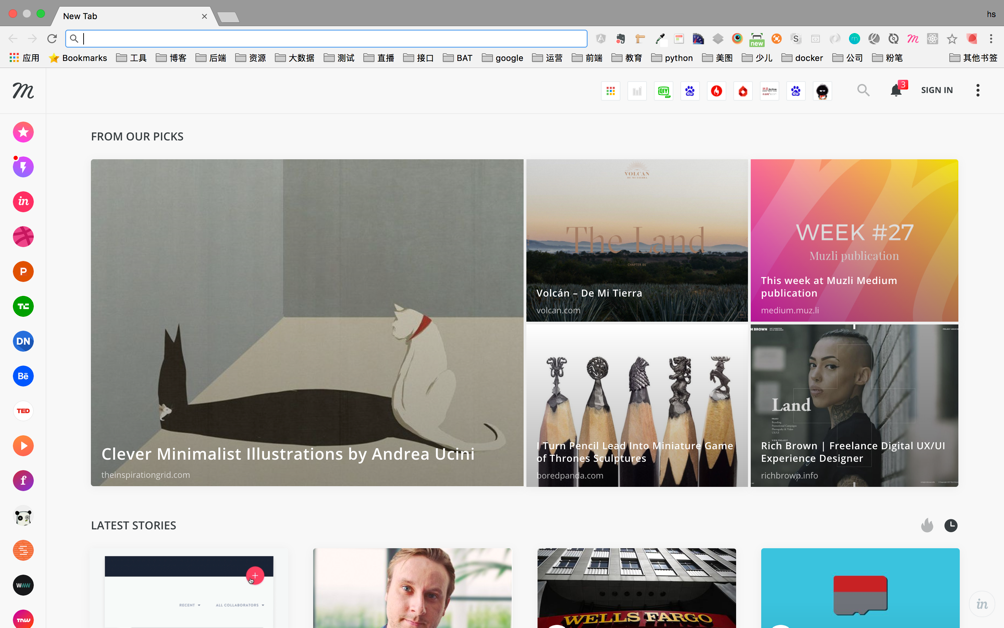Viewport: 1004px width, 628px height.
Task: Open the orange striped lines feed in sidebar
Action: [23, 550]
